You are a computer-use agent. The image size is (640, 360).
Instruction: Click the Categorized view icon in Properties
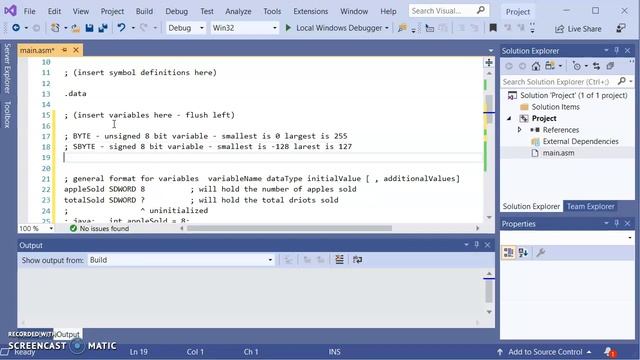509,253
